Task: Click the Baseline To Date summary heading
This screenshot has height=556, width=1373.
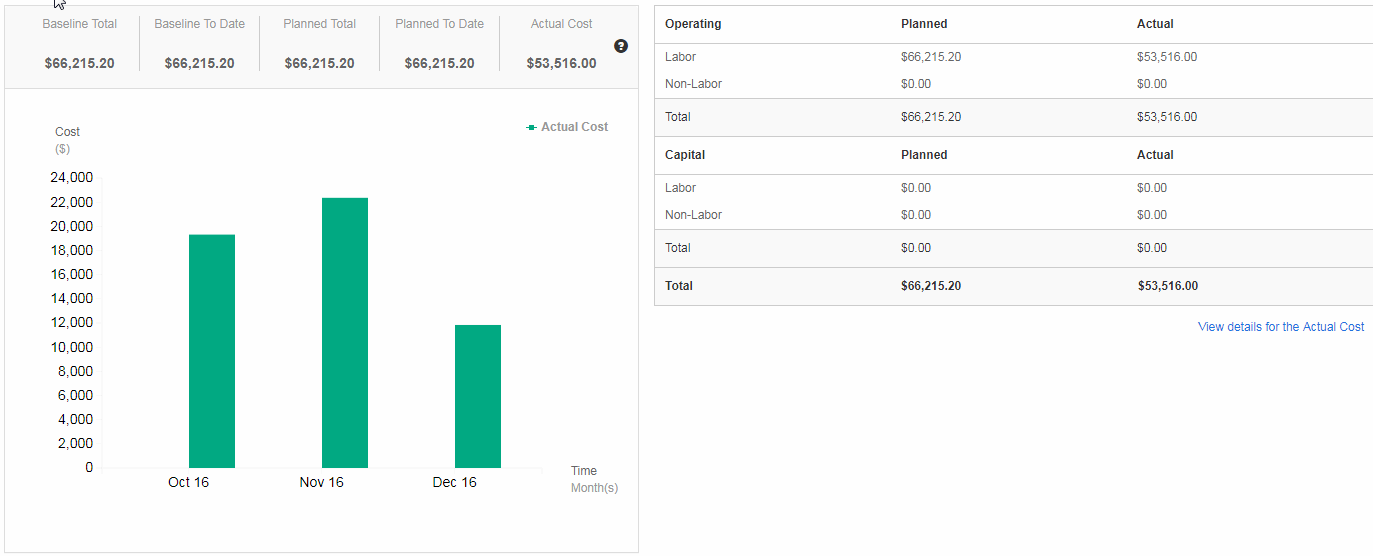Action: (199, 24)
